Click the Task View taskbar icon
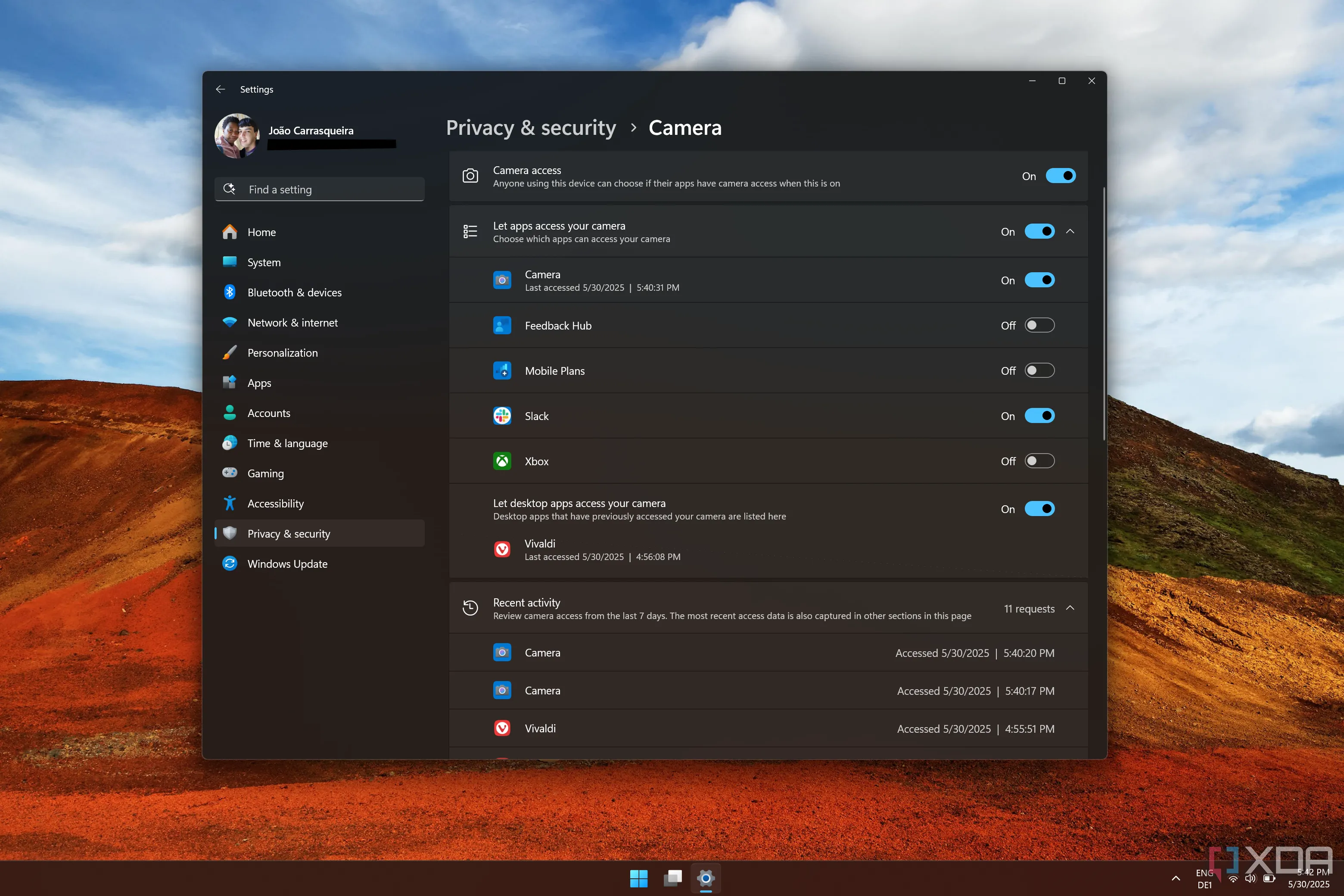Image resolution: width=1344 pixels, height=896 pixels. (672, 878)
